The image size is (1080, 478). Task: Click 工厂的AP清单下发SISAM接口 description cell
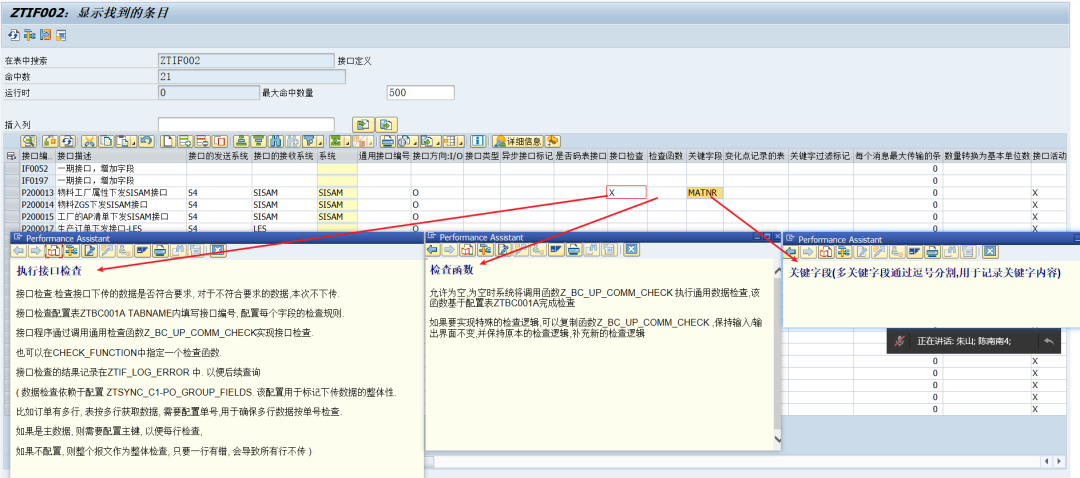(x=120, y=216)
